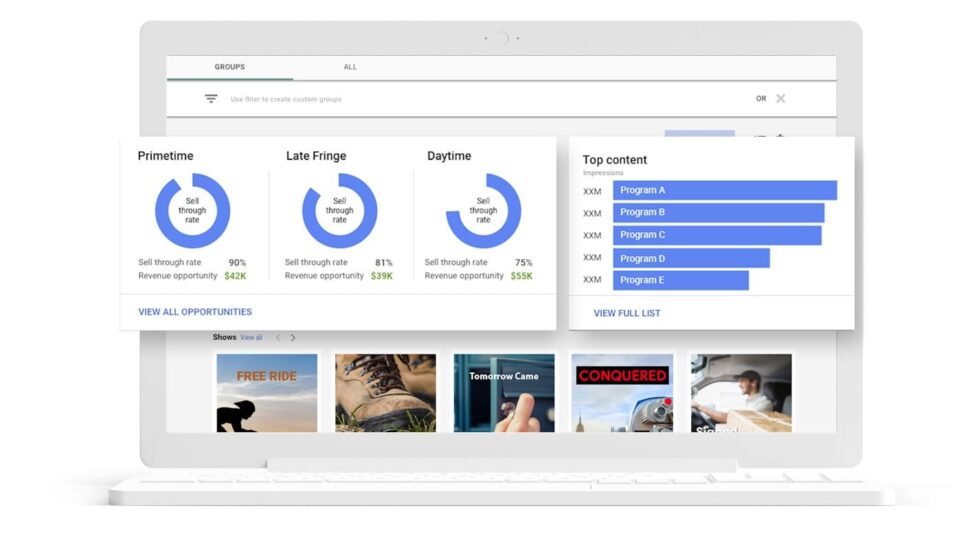
Task: Switch to the ALL tab
Action: 350,68
